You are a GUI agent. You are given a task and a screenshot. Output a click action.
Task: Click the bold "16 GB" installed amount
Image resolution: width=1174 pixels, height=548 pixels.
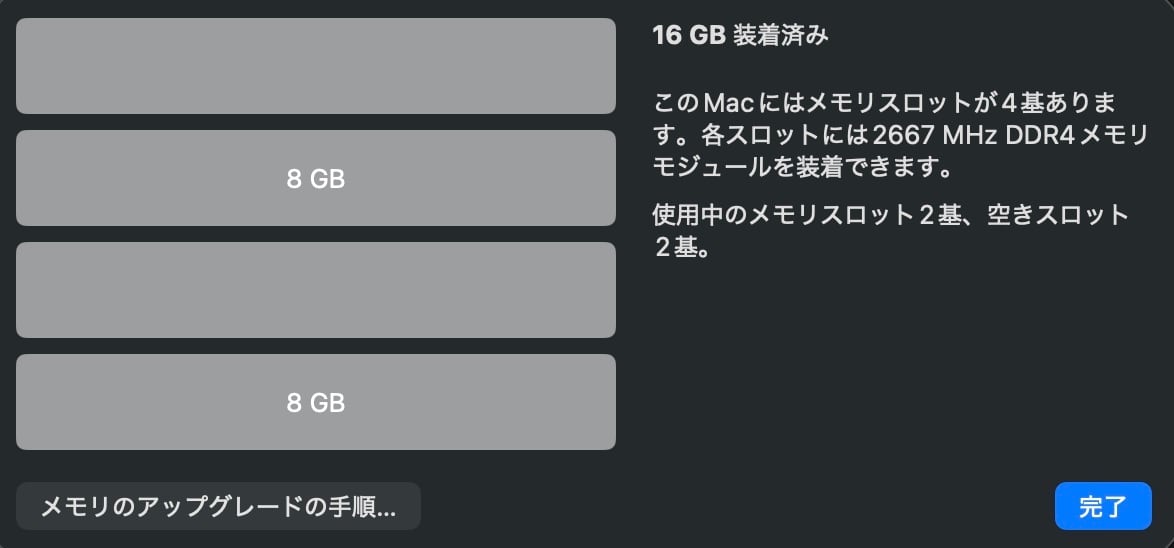[688, 36]
